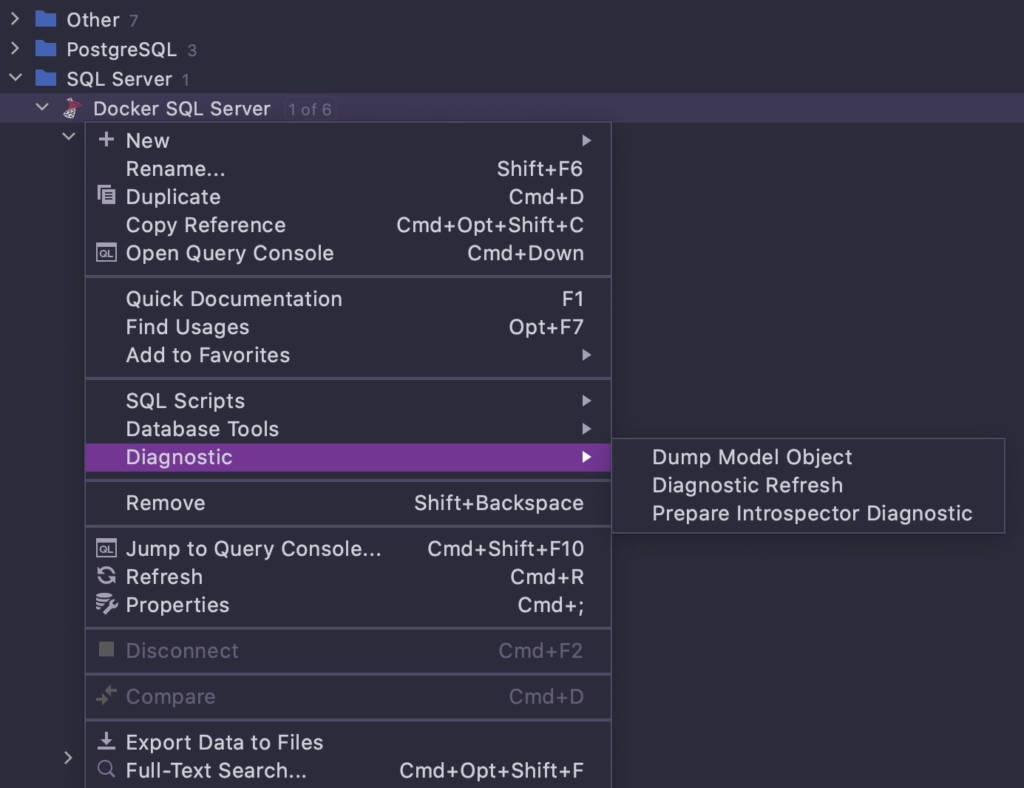Click the Cmd+Opt+Shift+F shortcut text

pos(491,770)
